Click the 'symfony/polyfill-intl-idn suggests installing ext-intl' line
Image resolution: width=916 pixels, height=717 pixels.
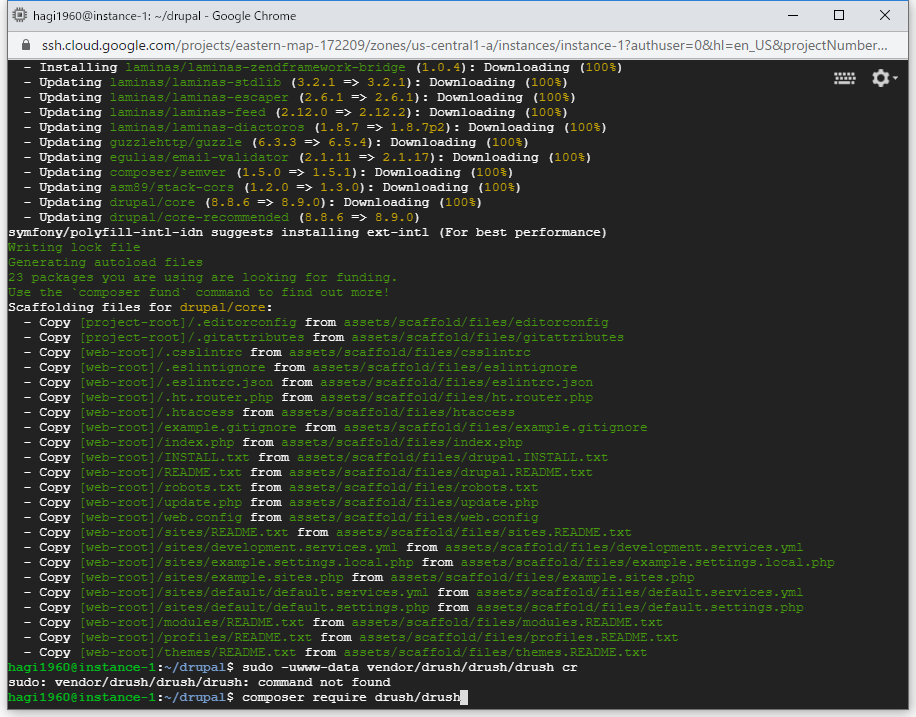click(308, 233)
